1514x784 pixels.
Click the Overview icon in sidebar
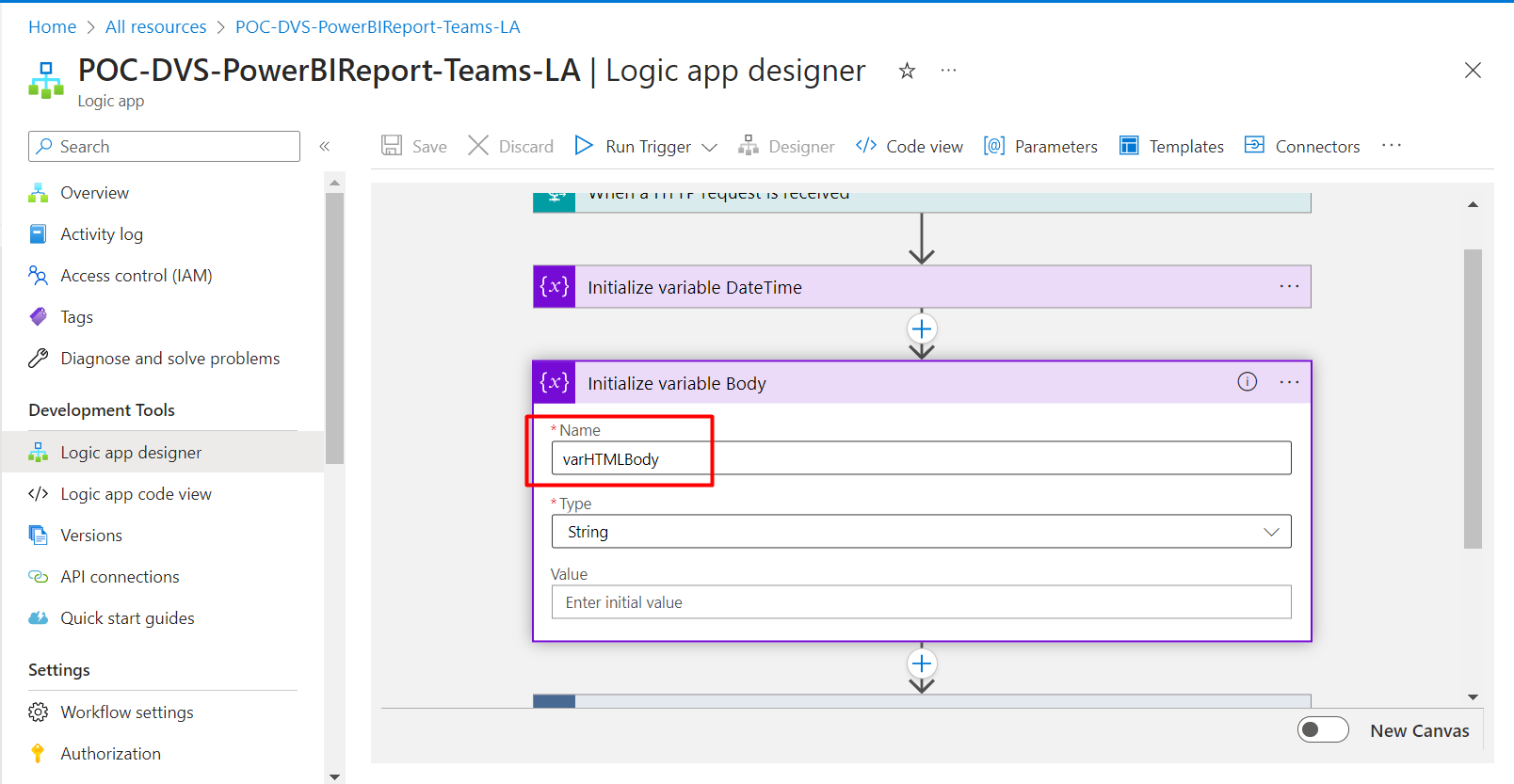pos(38,193)
